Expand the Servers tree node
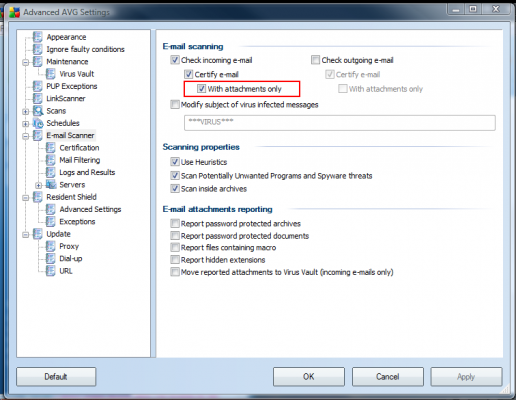 coord(39,185)
